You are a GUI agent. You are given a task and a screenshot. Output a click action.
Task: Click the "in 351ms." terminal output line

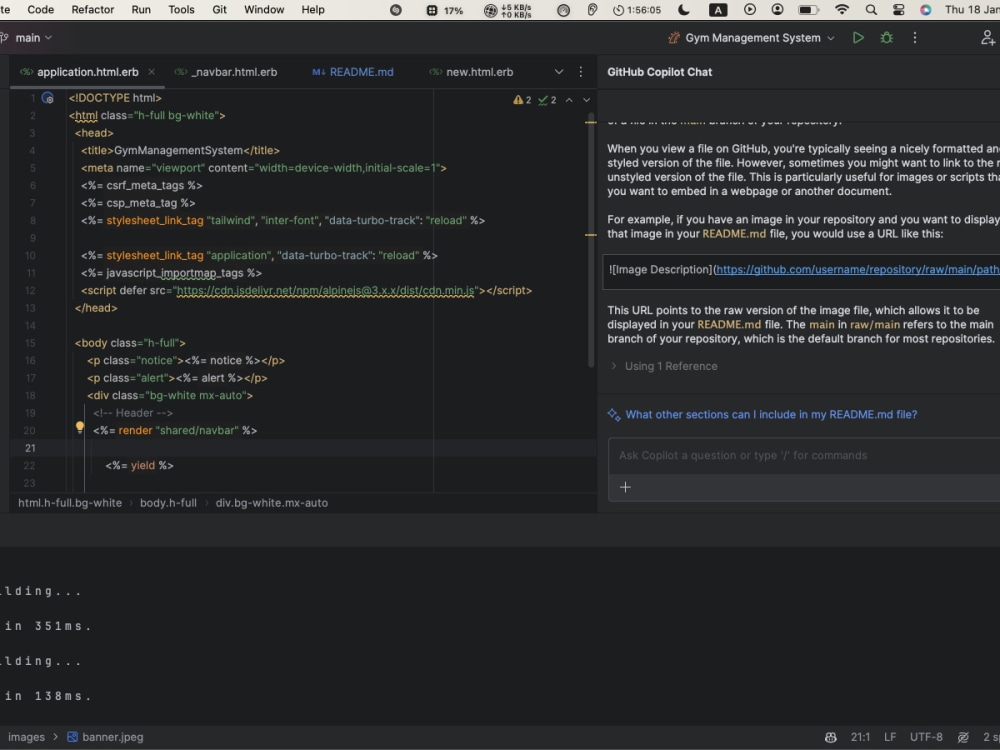pos(48,626)
